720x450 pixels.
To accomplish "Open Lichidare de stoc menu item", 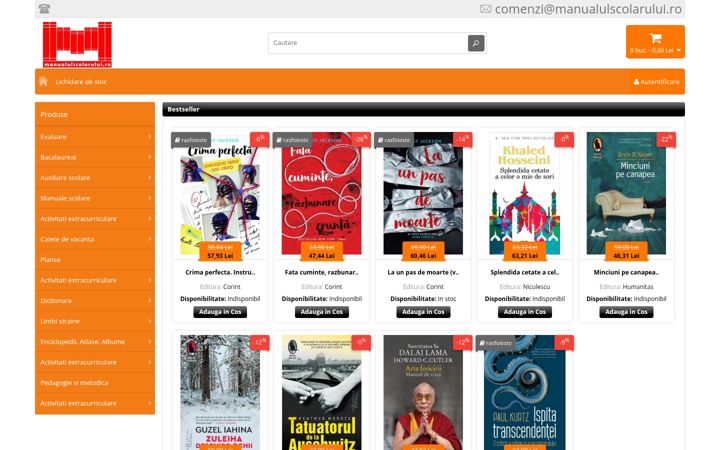I will pyautogui.click(x=81, y=82).
